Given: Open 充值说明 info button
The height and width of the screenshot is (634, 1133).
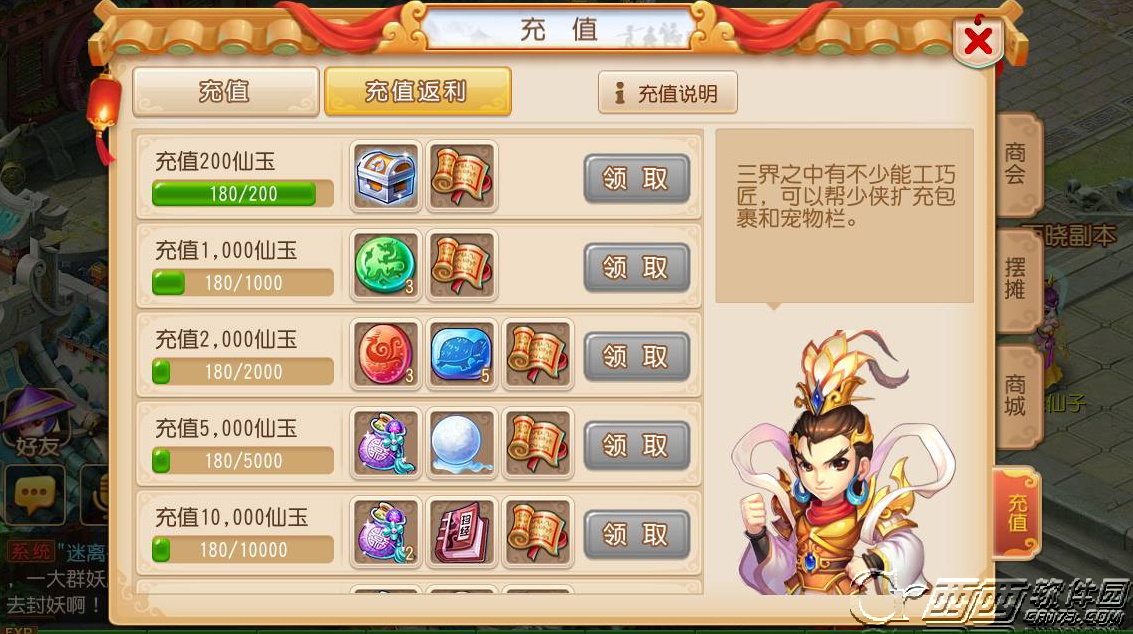Looking at the screenshot, I should click(668, 93).
